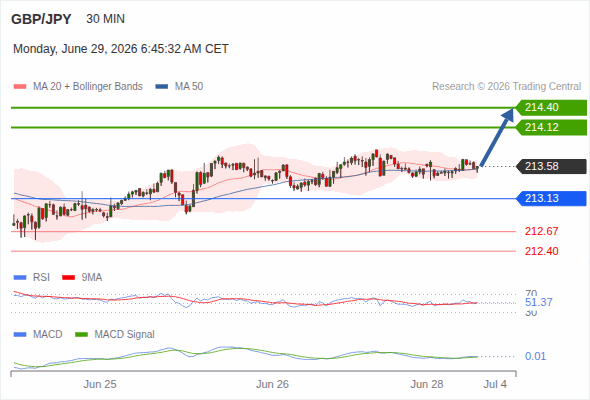Click the RSI 51.37 value label
This screenshot has width=590, height=400.
(x=538, y=302)
